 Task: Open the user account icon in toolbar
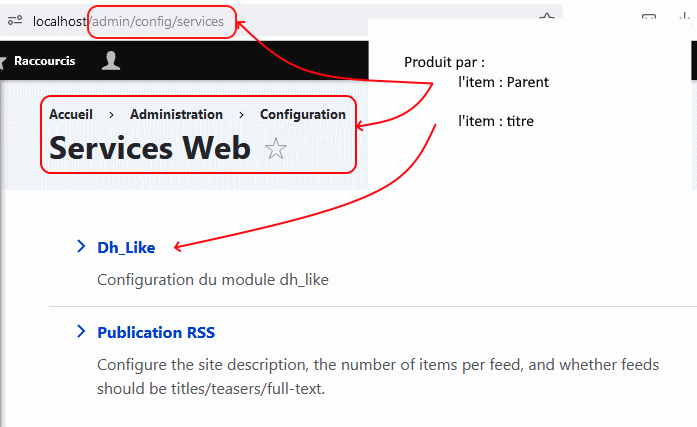111,61
